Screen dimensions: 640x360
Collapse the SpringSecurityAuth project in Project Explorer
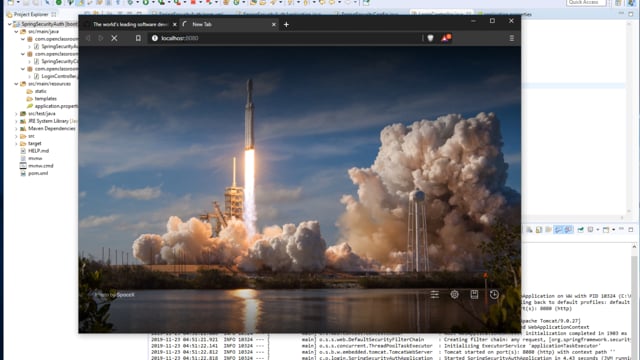[x=10, y=24]
